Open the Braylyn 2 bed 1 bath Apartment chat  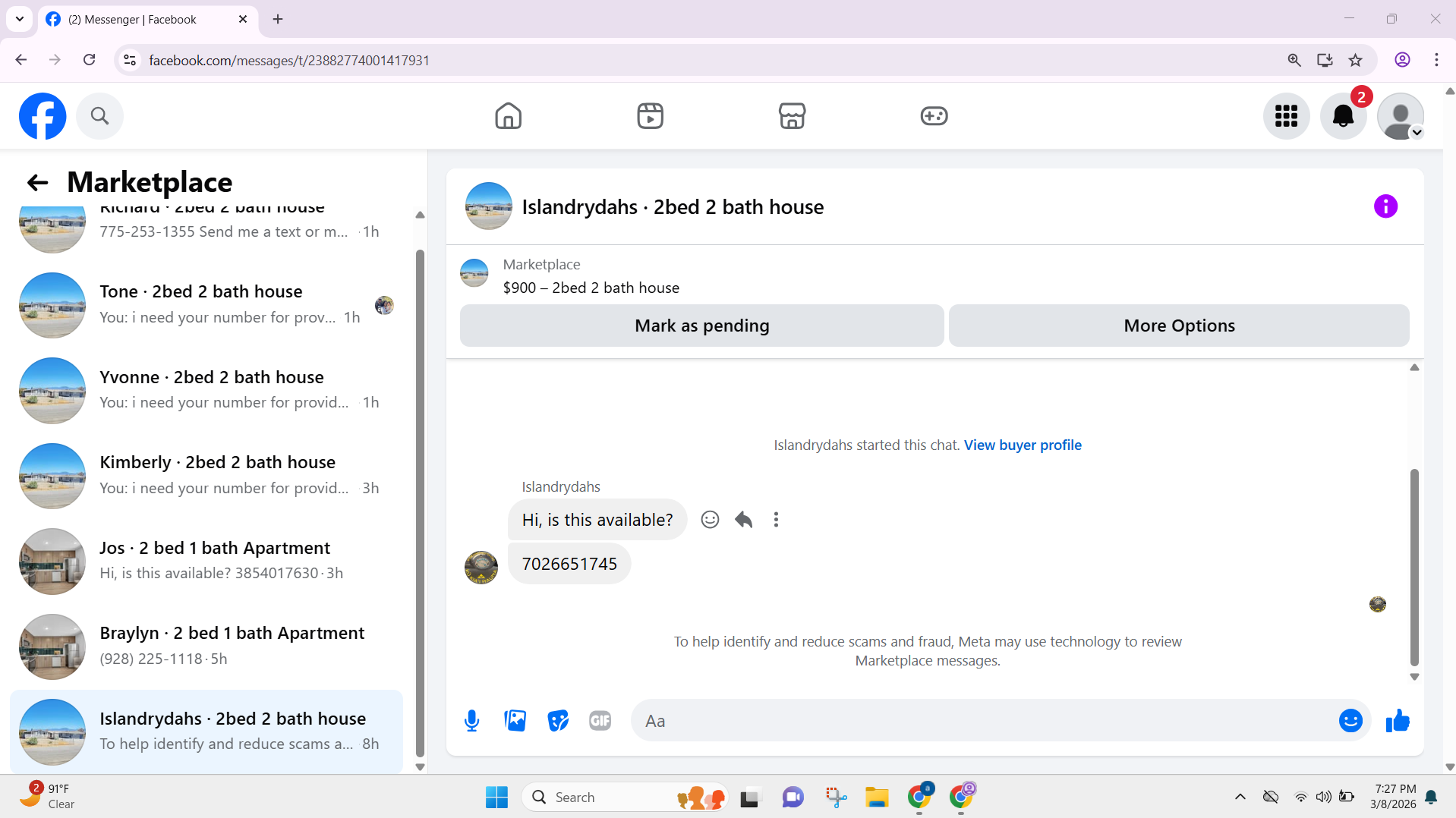click(x=206, y=647)
